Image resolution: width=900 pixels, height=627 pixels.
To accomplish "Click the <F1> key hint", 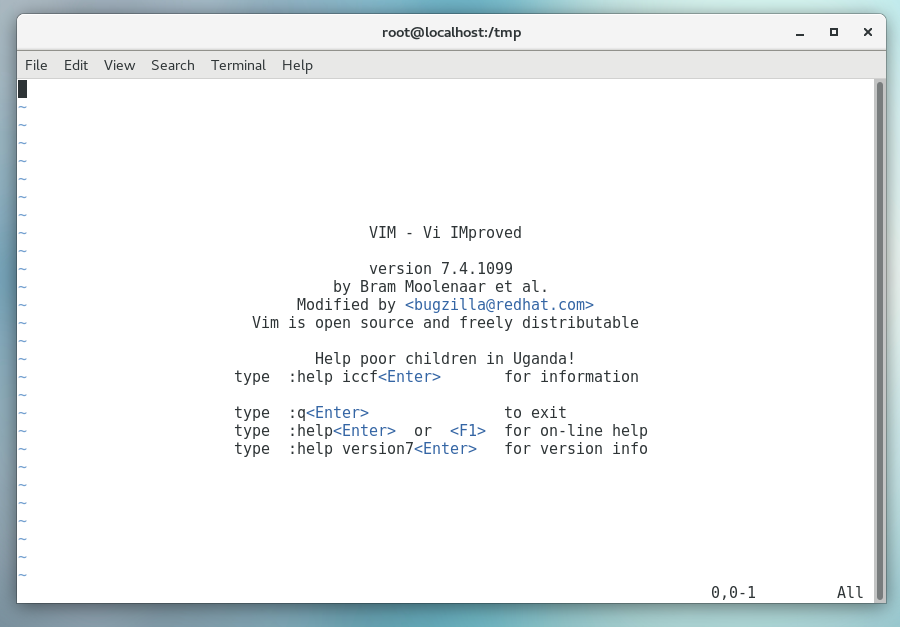I will [468, 431].
